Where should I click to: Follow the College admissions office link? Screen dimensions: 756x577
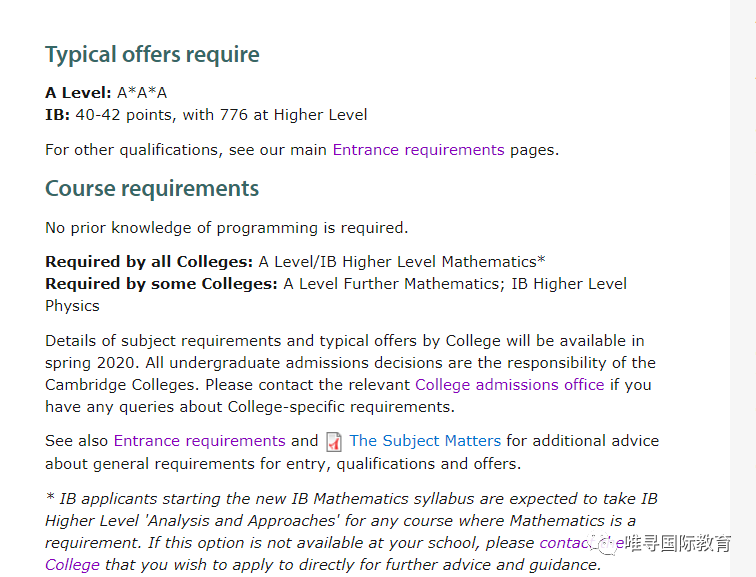tap(510, 385)
